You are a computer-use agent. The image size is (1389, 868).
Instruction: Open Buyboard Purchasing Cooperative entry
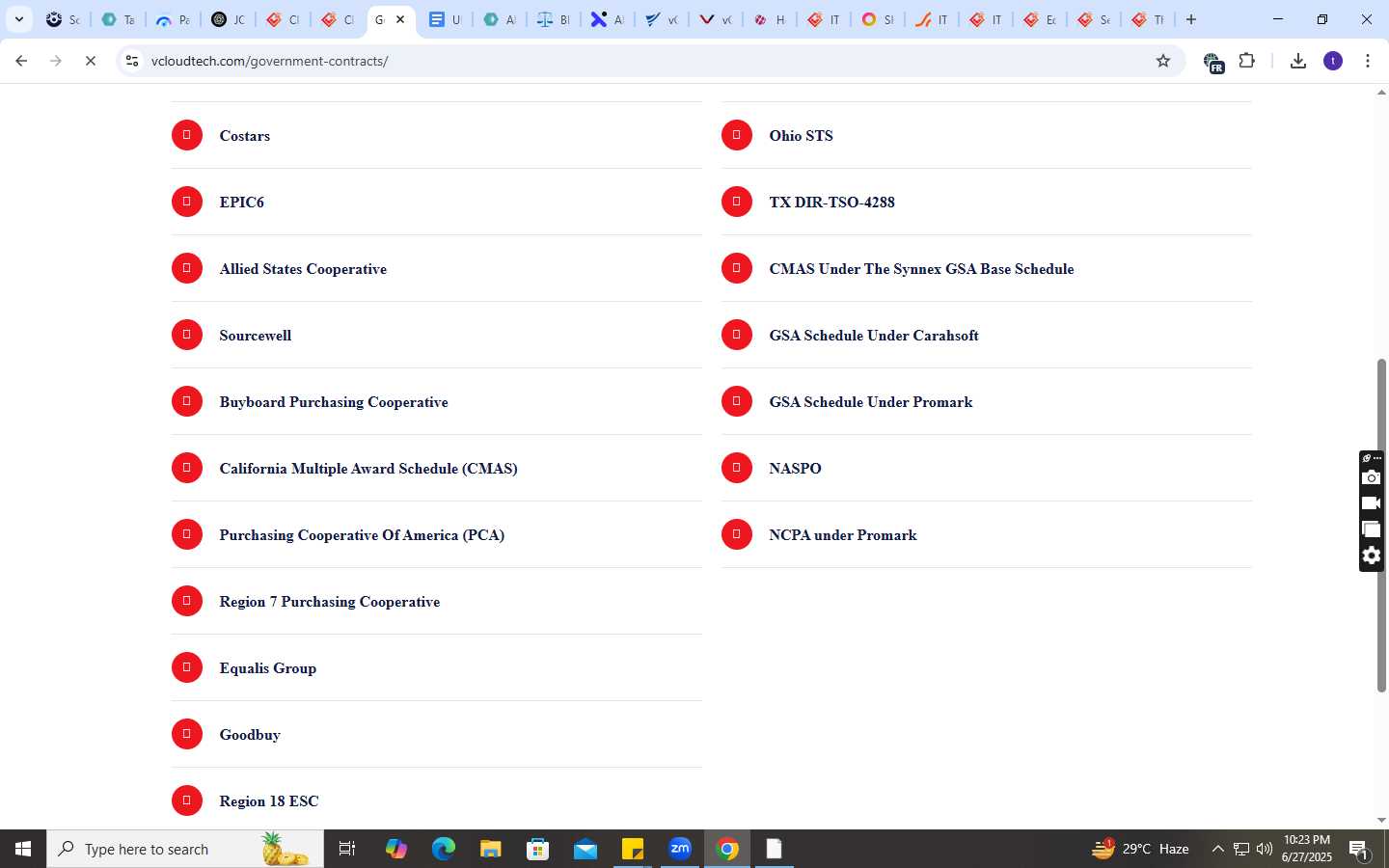tap(334, 402)
